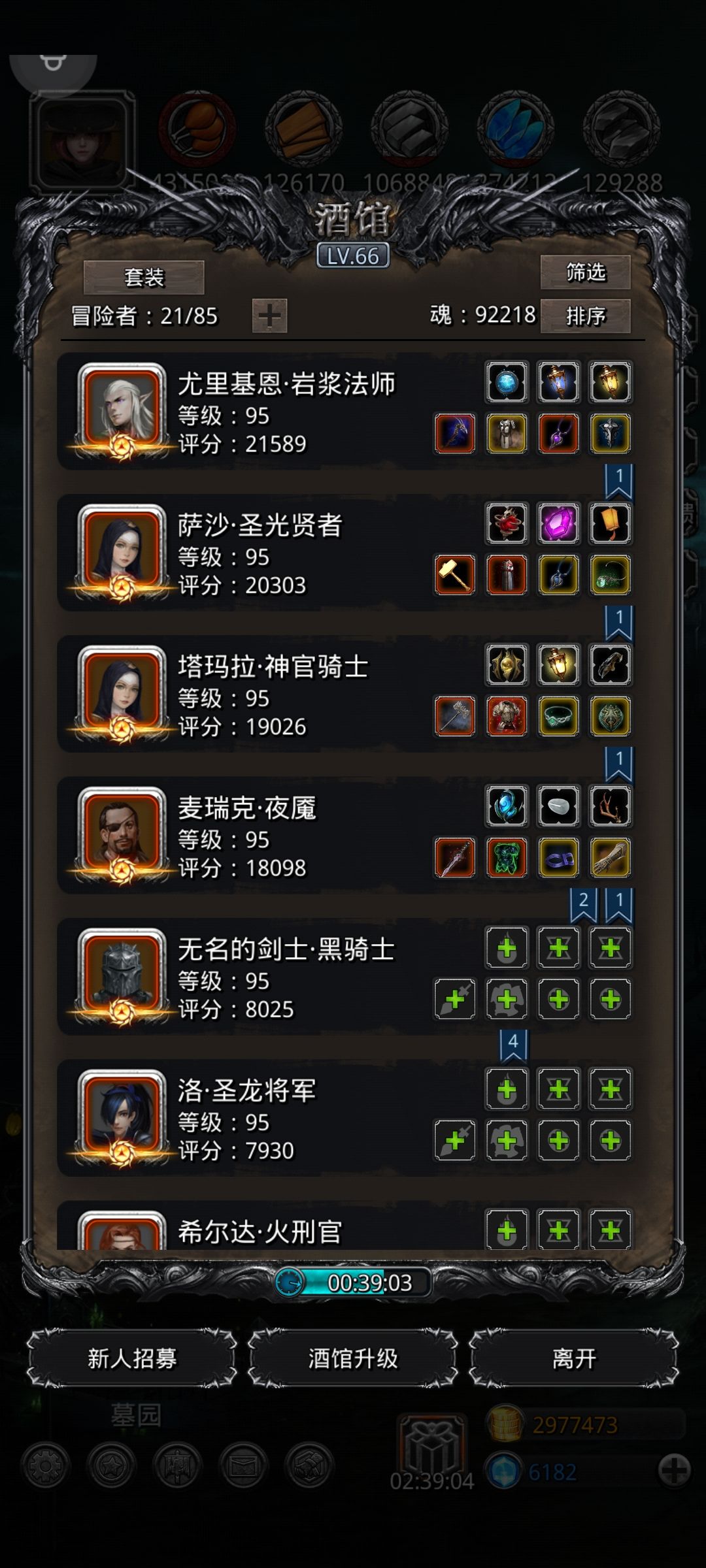706x1568 pixels.
Task: Select the golden hammer weapon of 萨沙·圣光贤者
Action: [x=455, y=575]
